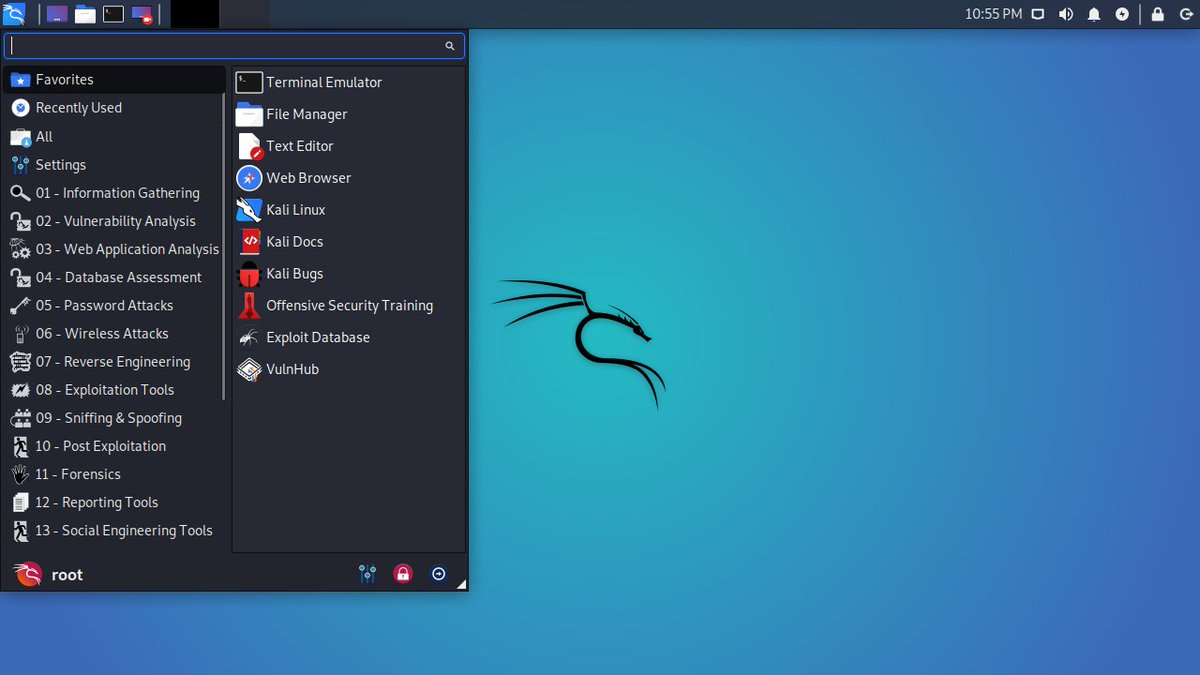Lock the screen using the red padlock icon
The image size is (1200, 675).
403,574
